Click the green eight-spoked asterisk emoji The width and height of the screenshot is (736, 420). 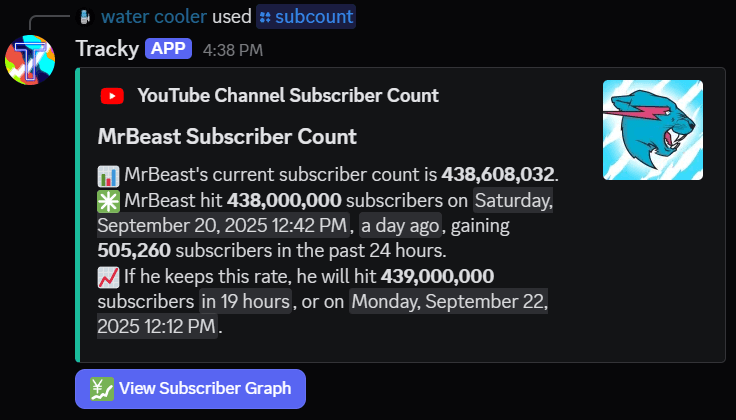[109, 200]
